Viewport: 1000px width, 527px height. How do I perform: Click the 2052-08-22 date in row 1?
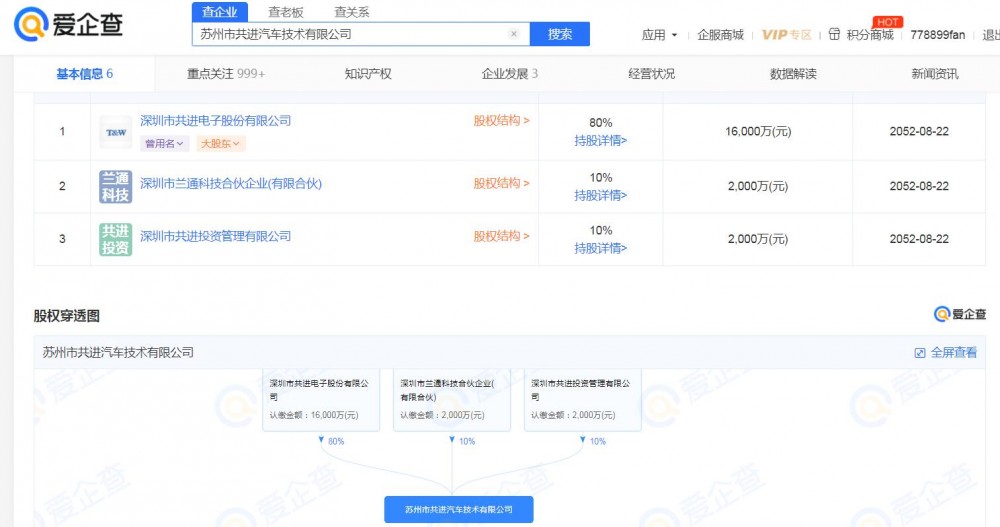[919, 131]
